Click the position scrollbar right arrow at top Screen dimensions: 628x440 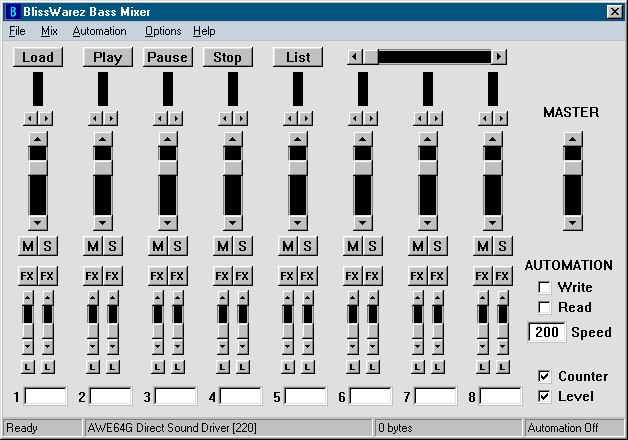pyautogui.click(x=499, y=57)
